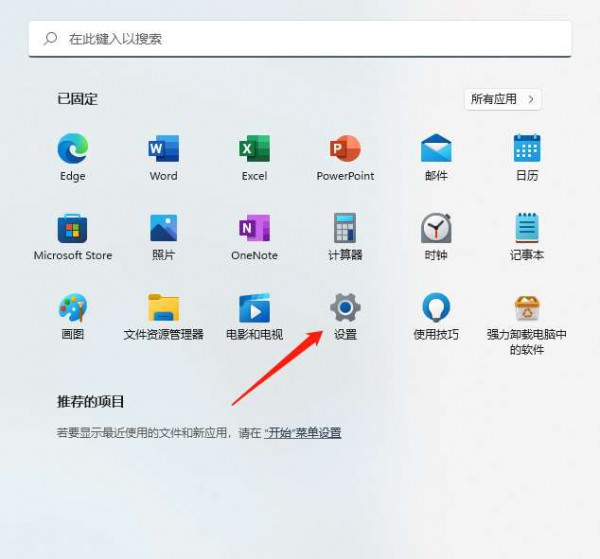Open the 邮件 mail app
Image resolution: width=600 pixels, height=559 pixels.
pos(436,148)
